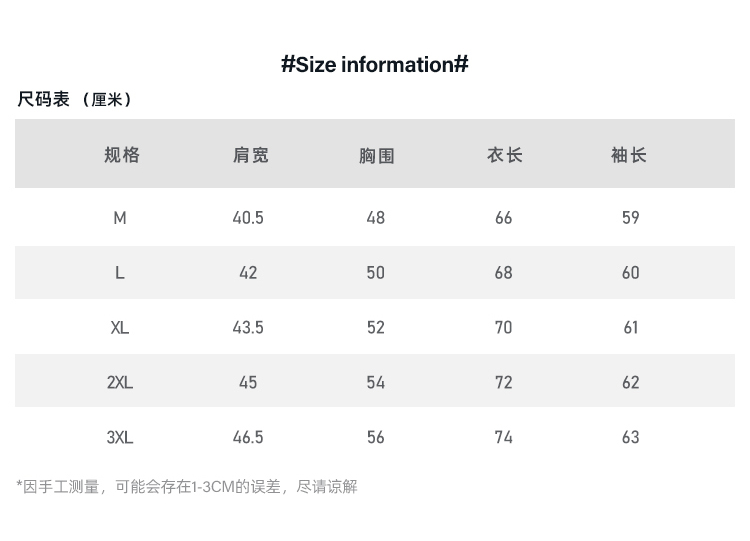Image resolution: width=750 pixels, height=541 pixels.
Task: Click the 袖长 column header
Action: coord(629,155)
